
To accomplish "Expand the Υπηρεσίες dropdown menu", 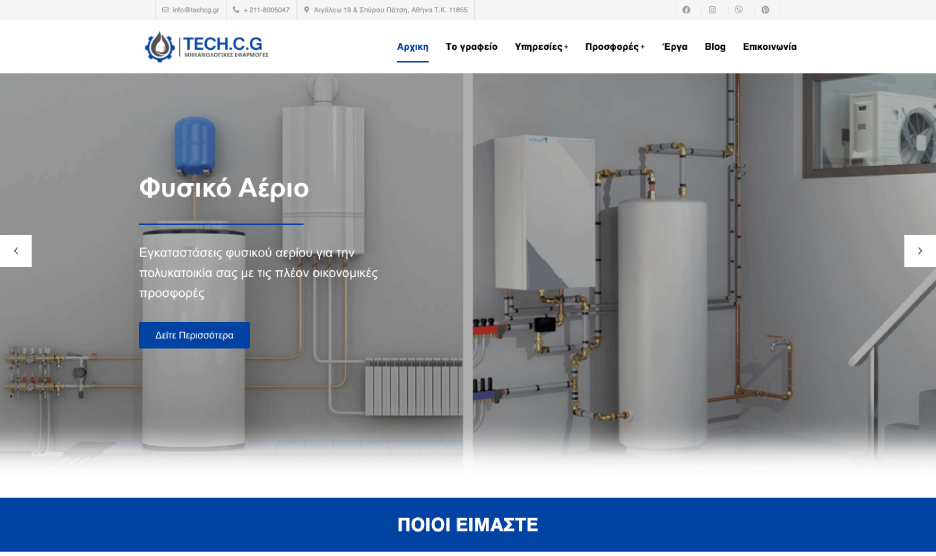I will [x=541, y=47].
